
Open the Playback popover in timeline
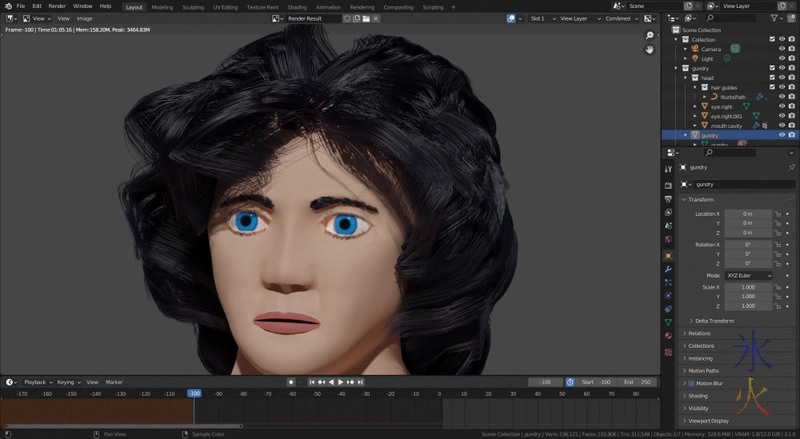click(x=37, y=382)
